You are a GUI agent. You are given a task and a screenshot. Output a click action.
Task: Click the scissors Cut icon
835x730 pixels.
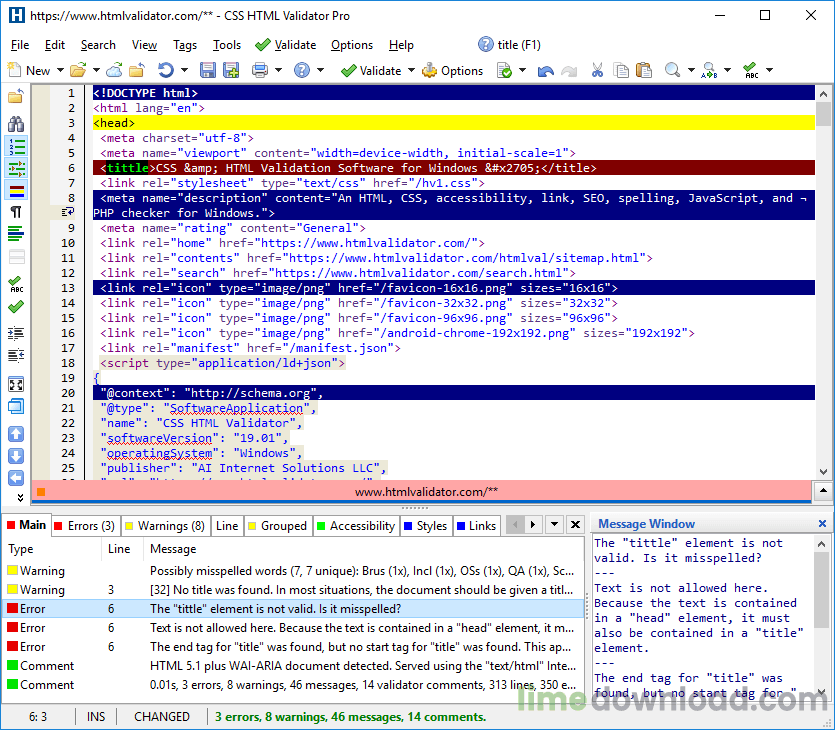pyautogui.click(x=597, y=70)
